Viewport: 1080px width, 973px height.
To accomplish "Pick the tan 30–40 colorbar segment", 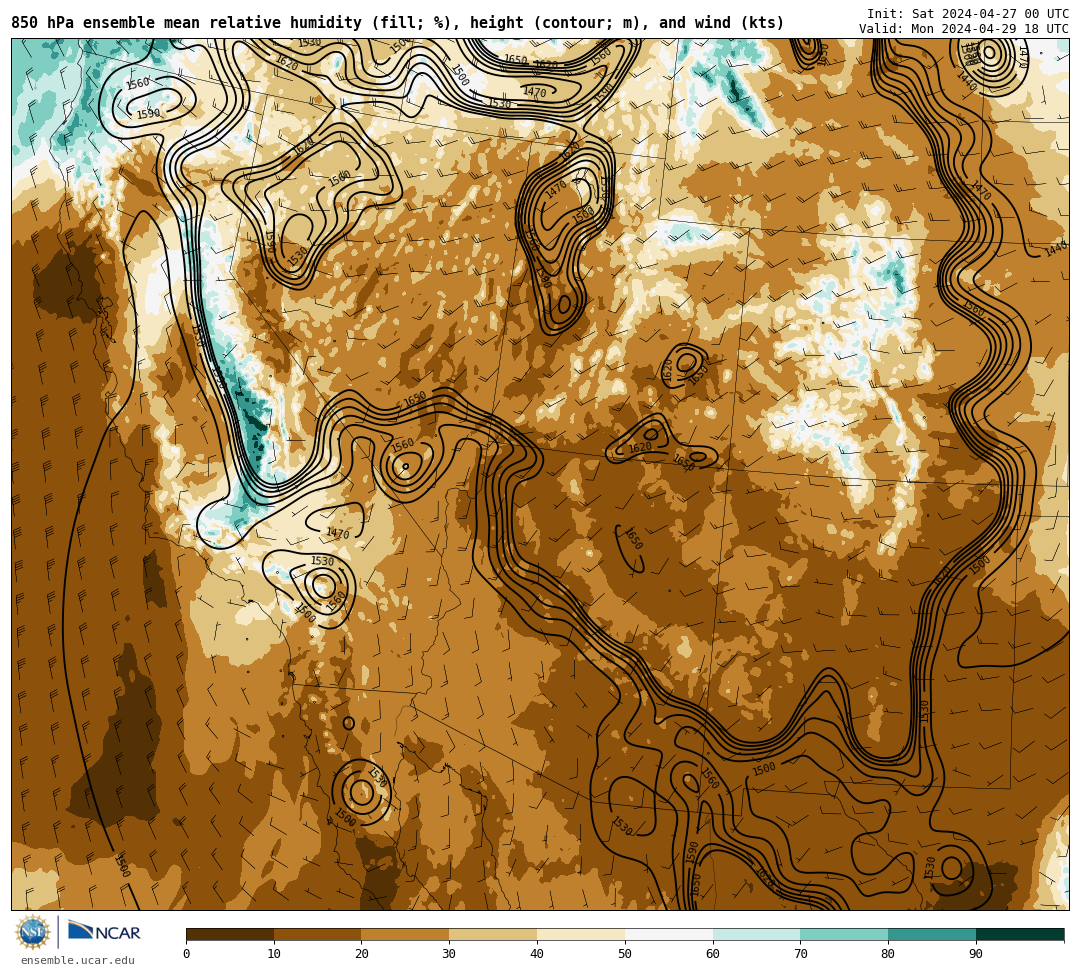I will [x=493, y=934].
